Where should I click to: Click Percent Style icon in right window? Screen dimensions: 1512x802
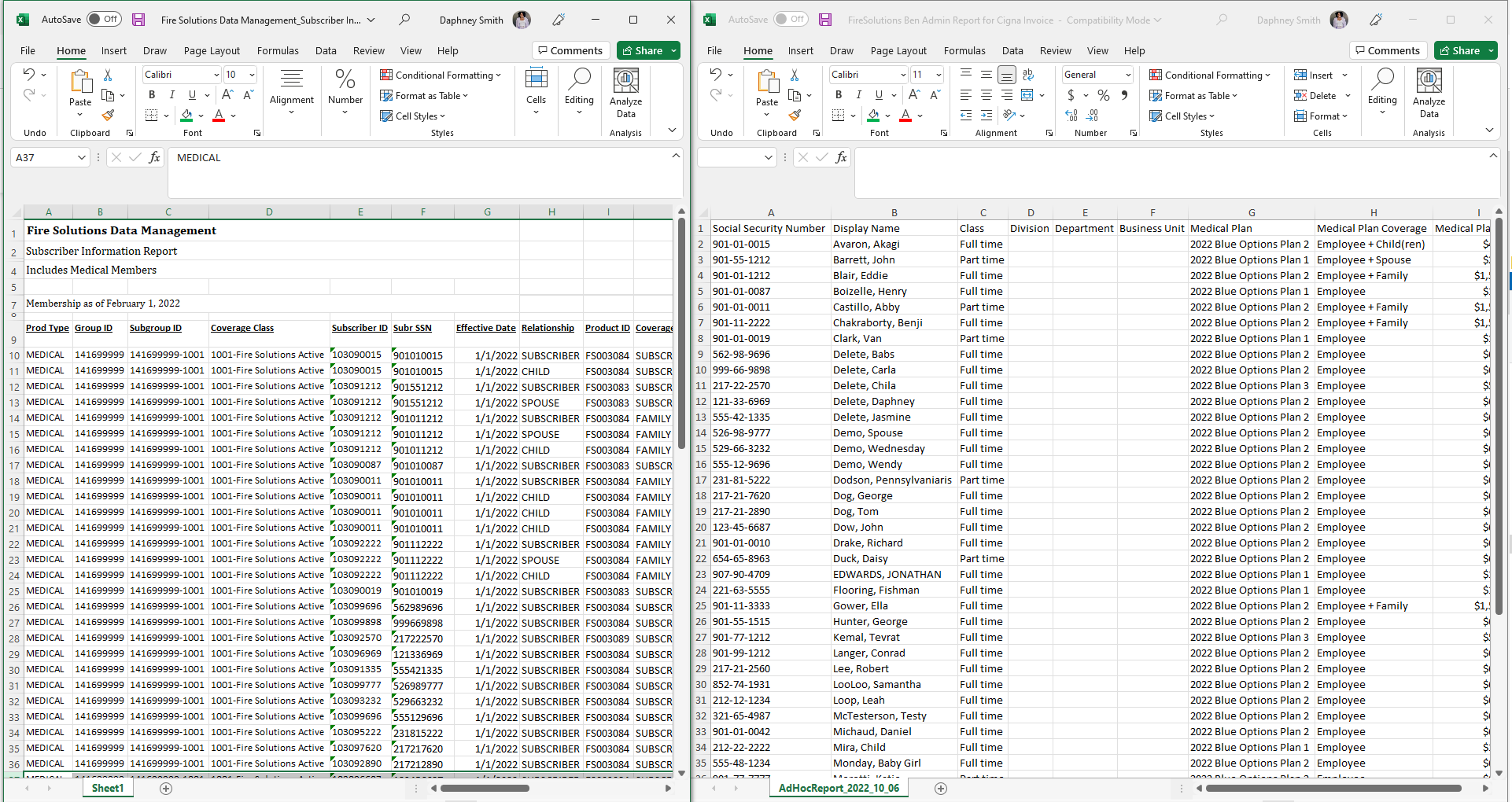coord(1104,95)
